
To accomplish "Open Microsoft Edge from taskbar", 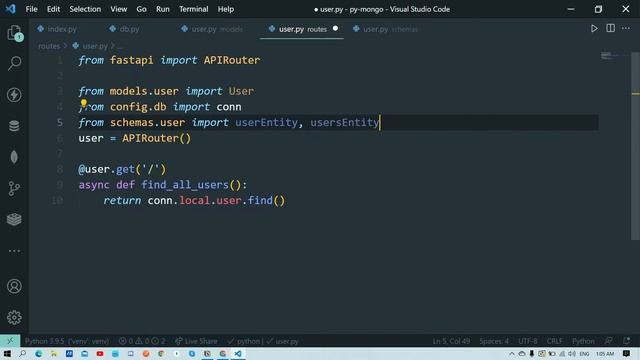I will coord(38,353).
